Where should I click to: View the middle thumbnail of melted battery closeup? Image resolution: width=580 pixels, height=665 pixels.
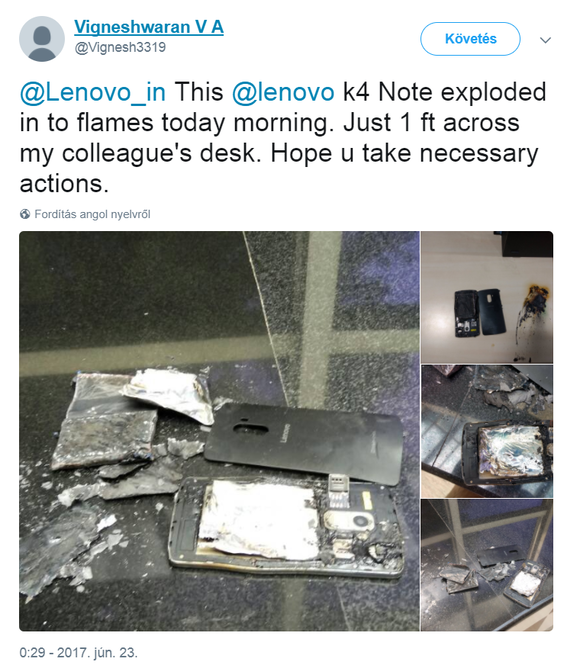point(487,431)
